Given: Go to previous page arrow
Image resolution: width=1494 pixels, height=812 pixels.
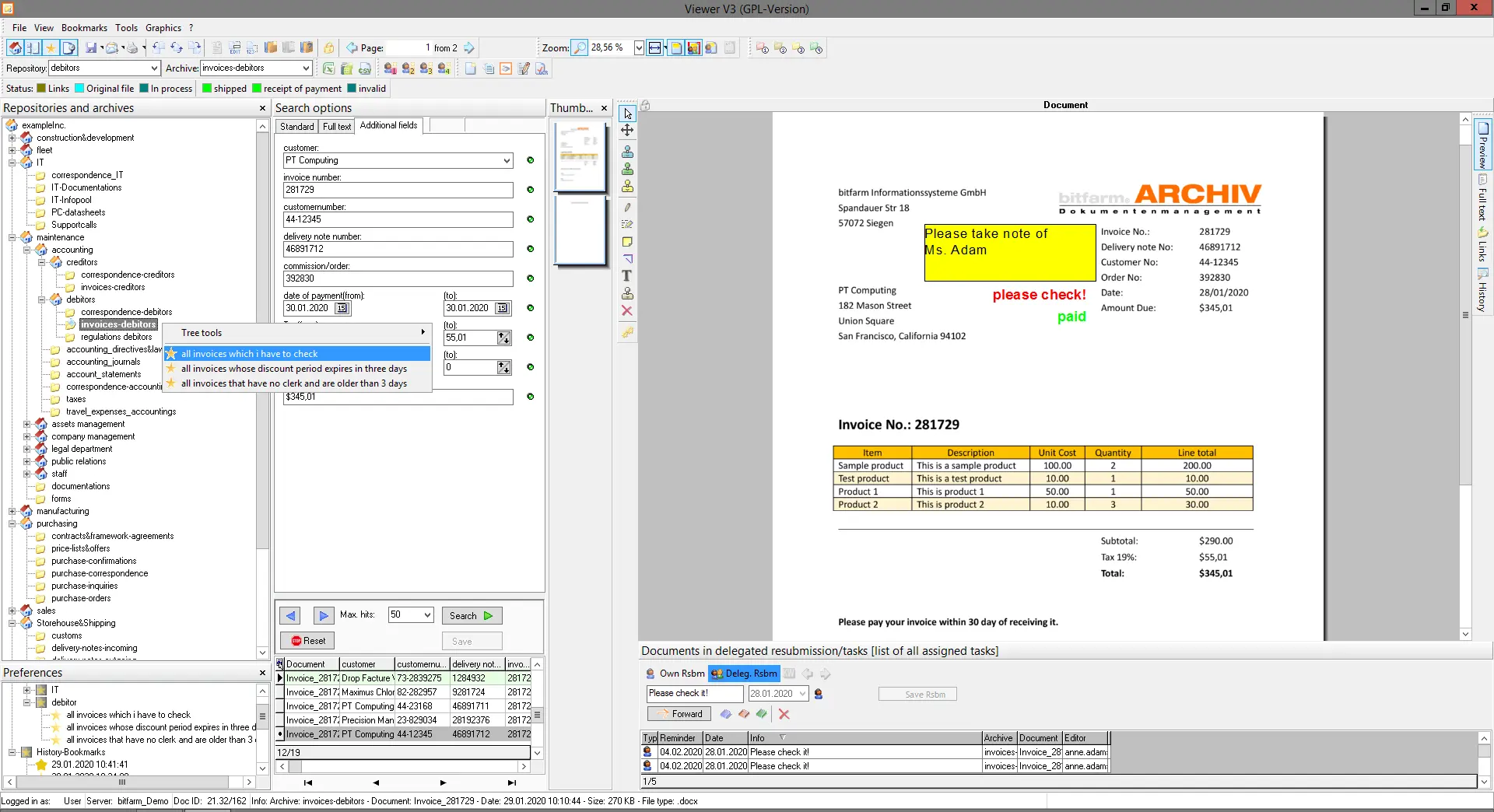Looking at the screenshot, I should (352, 48).
